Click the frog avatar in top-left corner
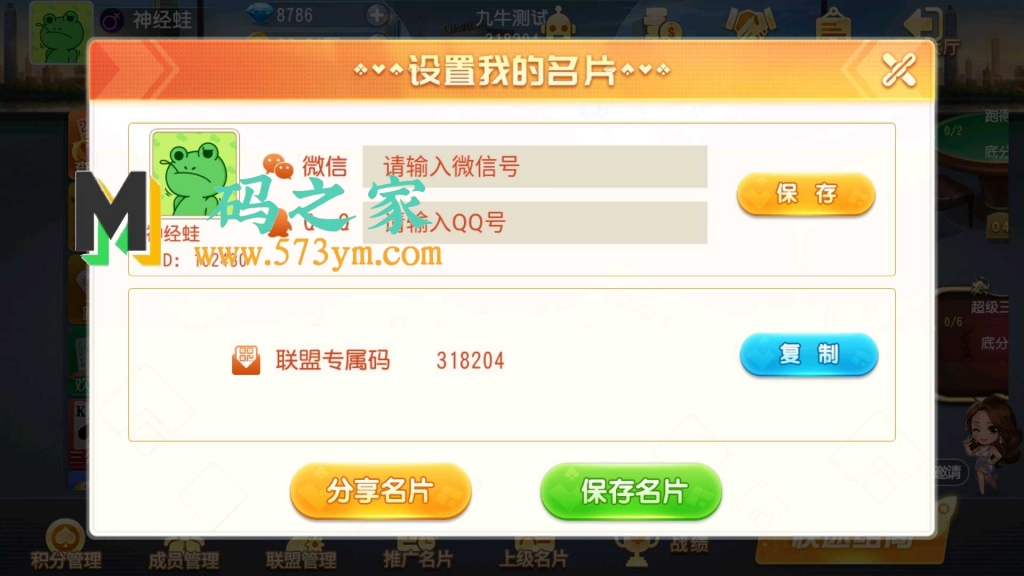The image size is (1024, 576). point(61,33)
